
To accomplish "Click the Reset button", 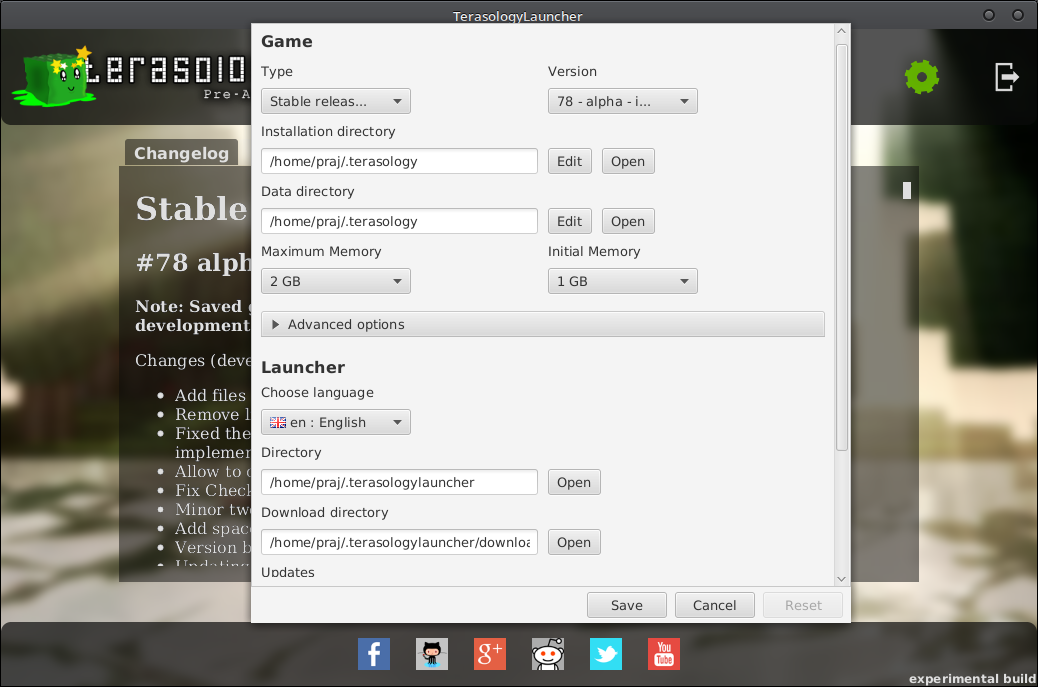I will point(803,605).
